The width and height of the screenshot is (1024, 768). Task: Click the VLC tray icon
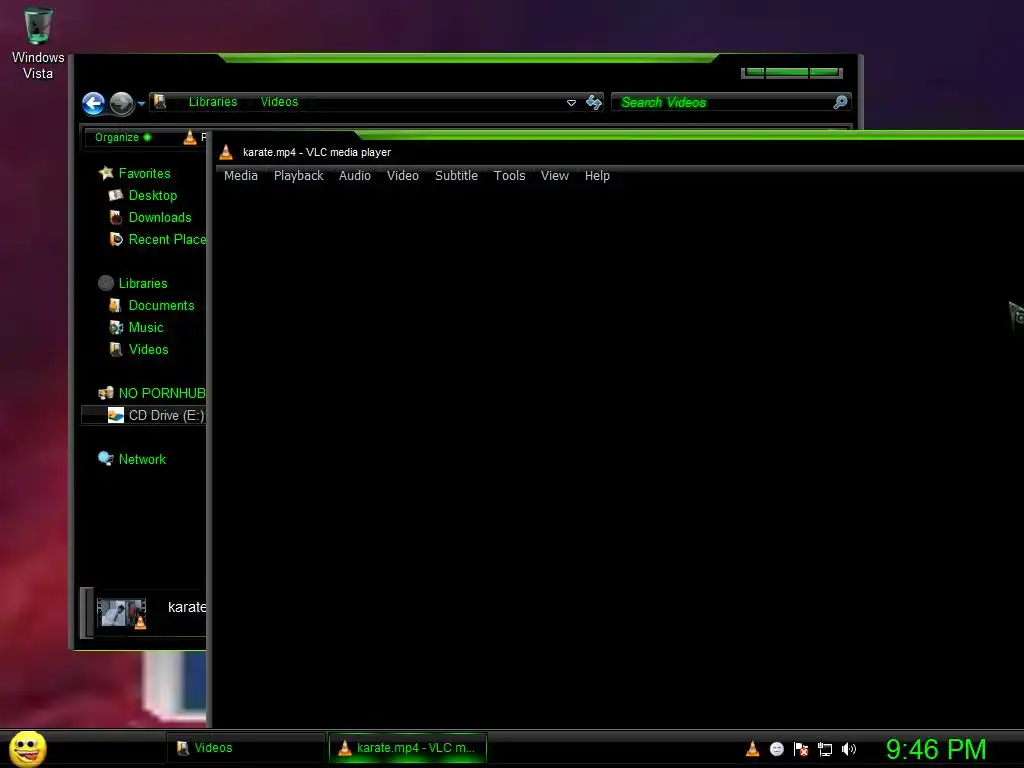(752, 749)
